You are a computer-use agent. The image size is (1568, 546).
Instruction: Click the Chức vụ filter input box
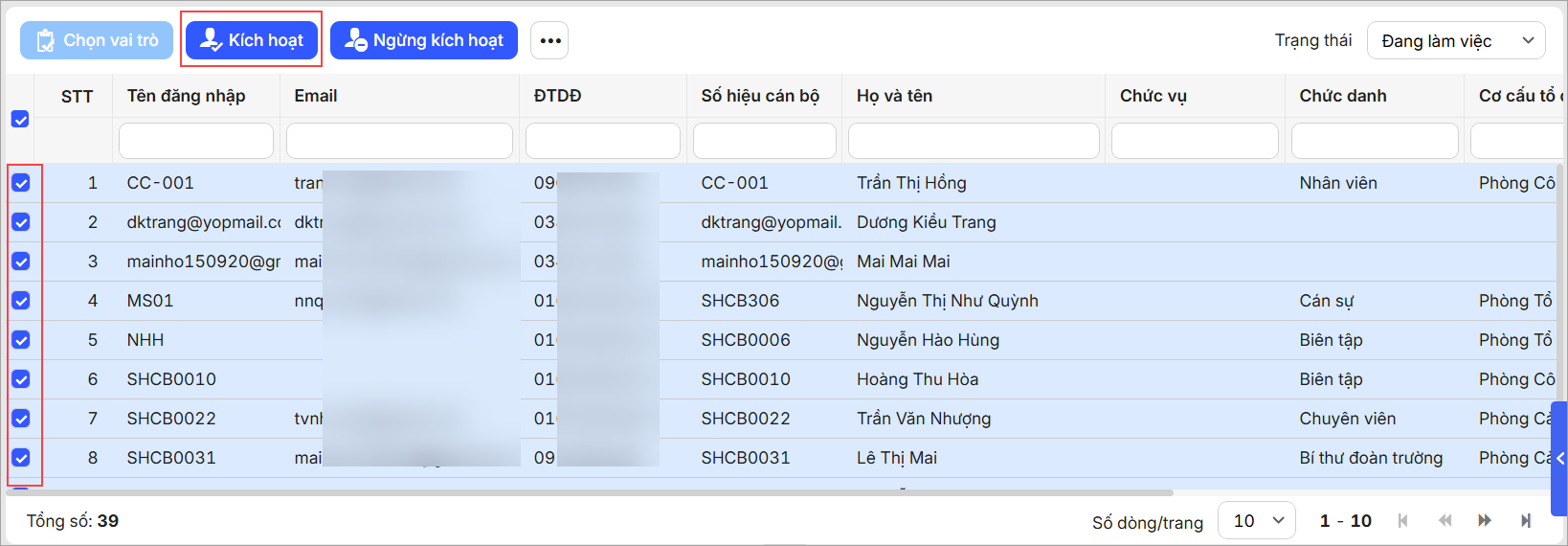click(1194, 141)
